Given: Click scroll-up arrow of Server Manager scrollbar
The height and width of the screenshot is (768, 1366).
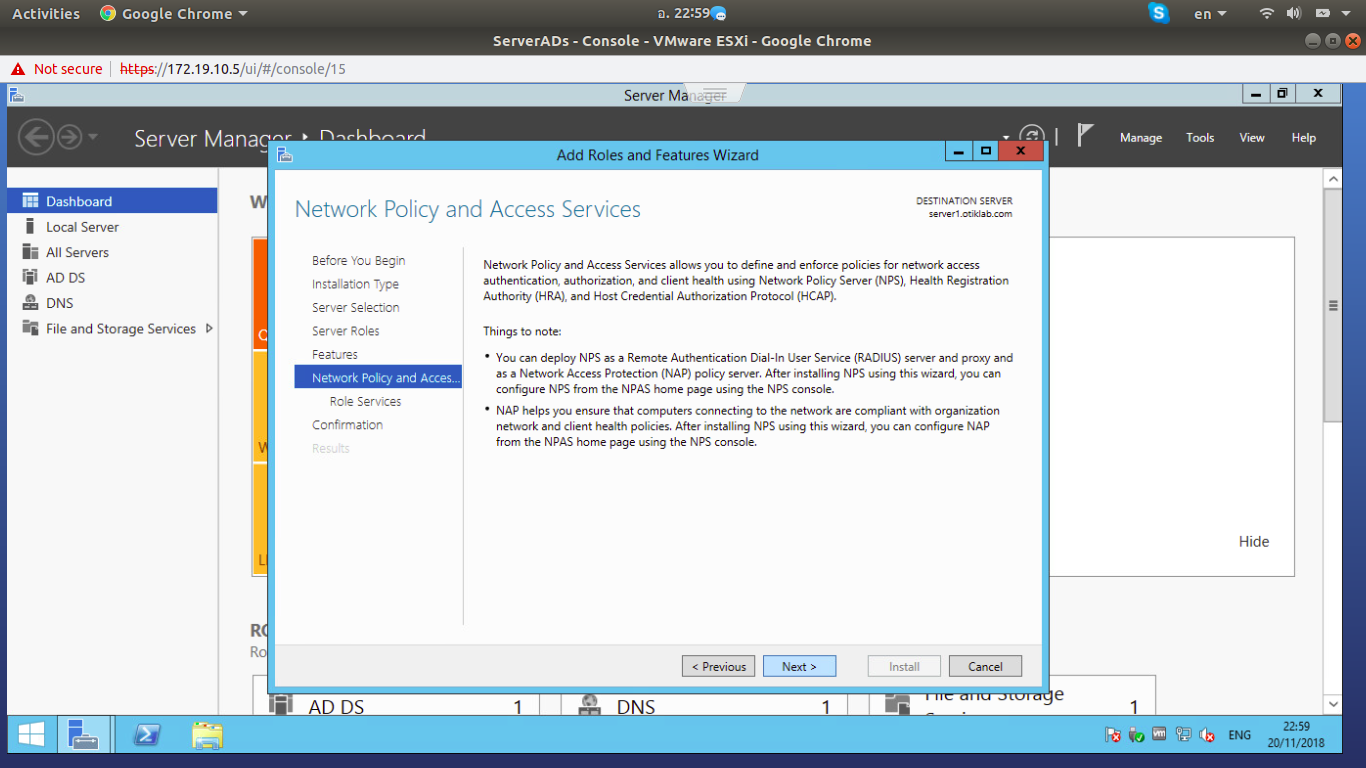Looking at the screenshot, I should coord(1332,179).
